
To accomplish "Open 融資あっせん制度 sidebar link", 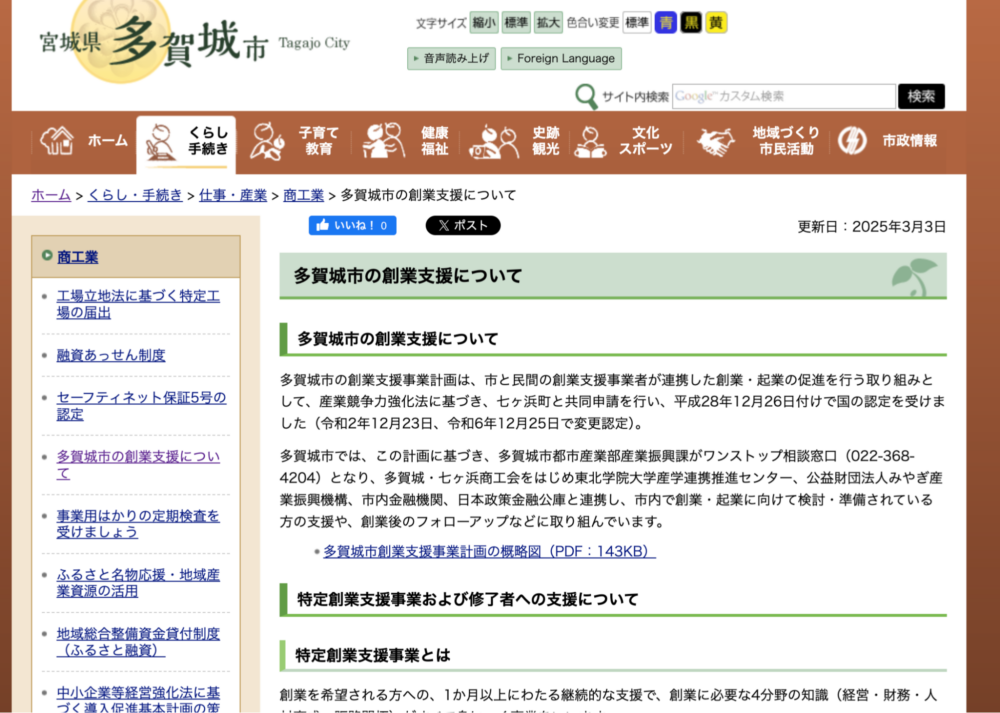I will (111, 355).
